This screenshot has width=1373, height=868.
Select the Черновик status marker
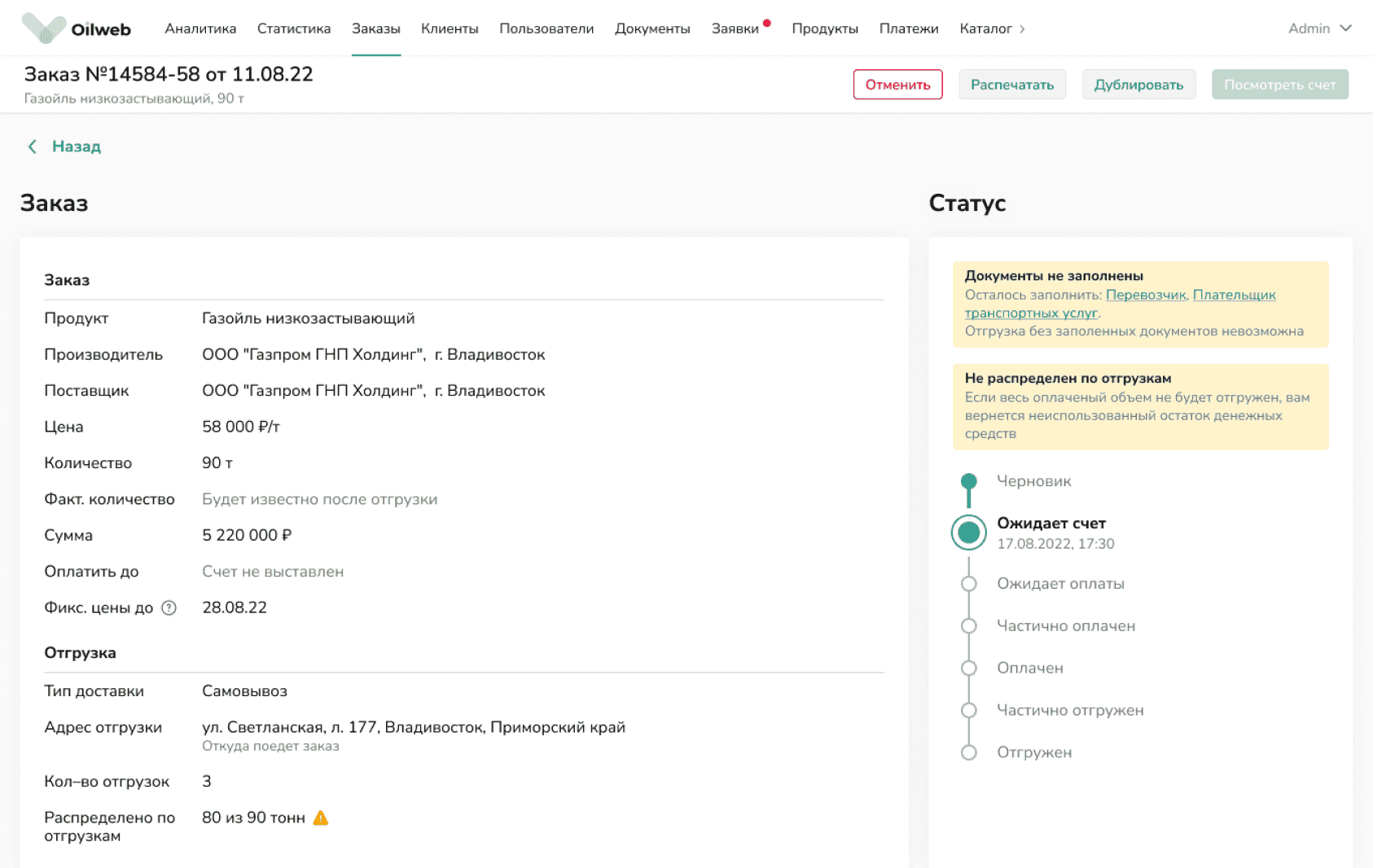(x=968, y=481)
